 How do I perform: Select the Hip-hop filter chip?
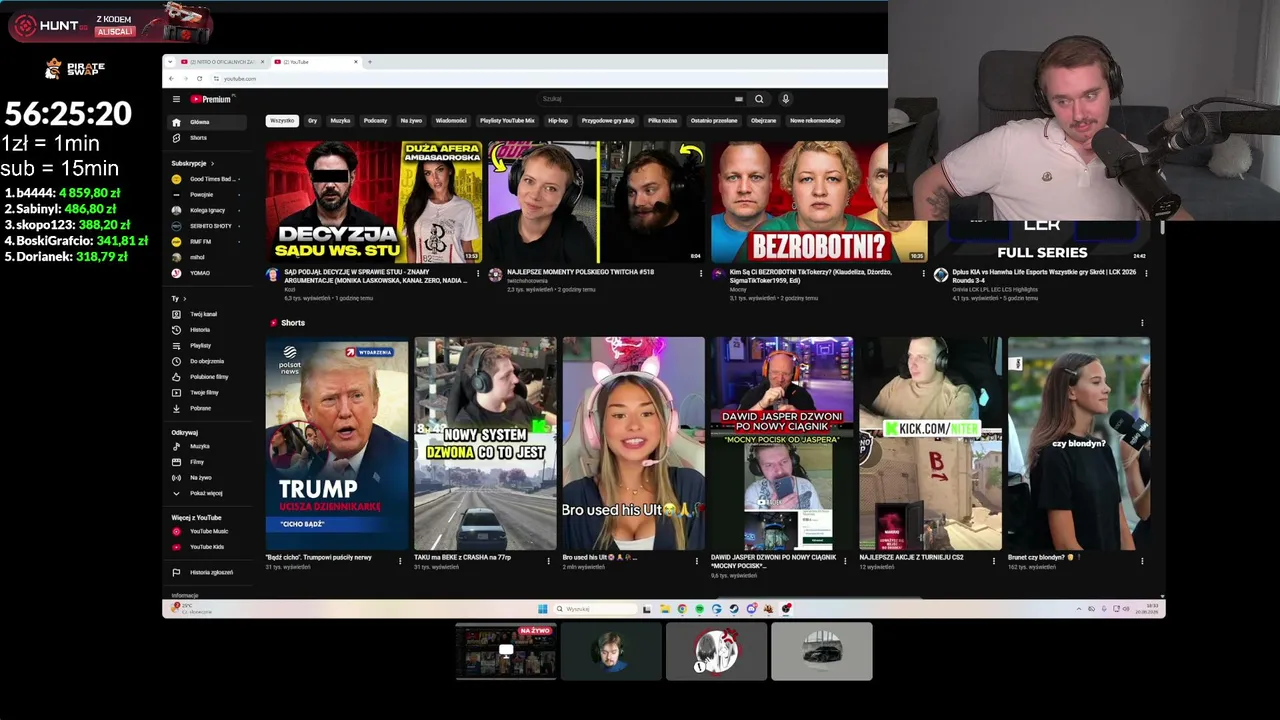[x=558, y=121]
